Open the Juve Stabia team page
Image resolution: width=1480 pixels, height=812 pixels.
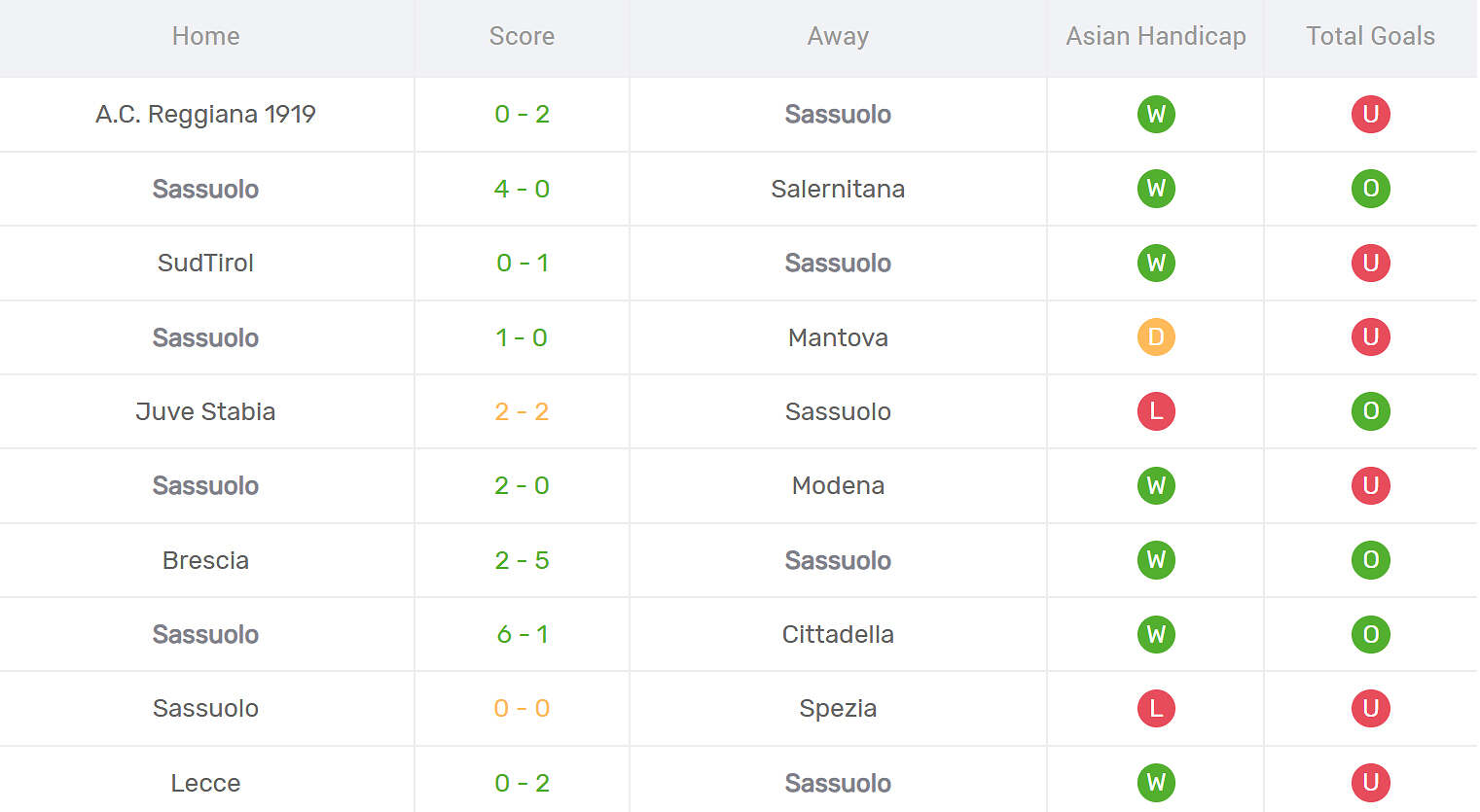point(205,411)
